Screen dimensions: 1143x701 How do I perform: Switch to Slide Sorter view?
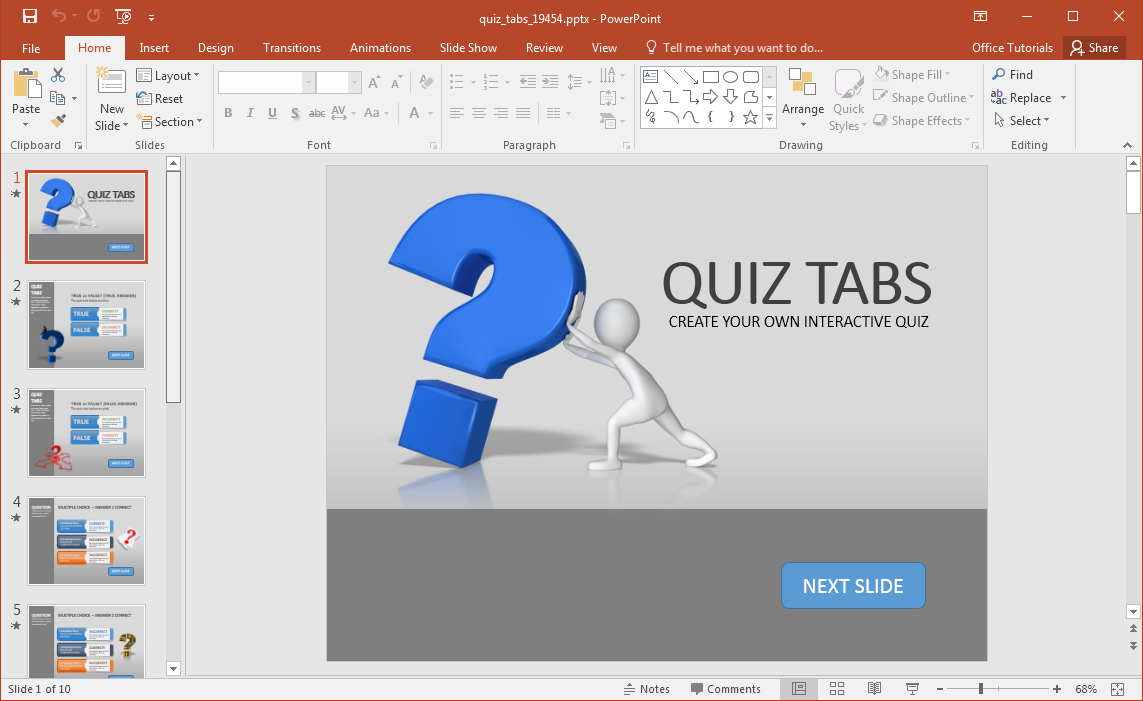(836, 688)
